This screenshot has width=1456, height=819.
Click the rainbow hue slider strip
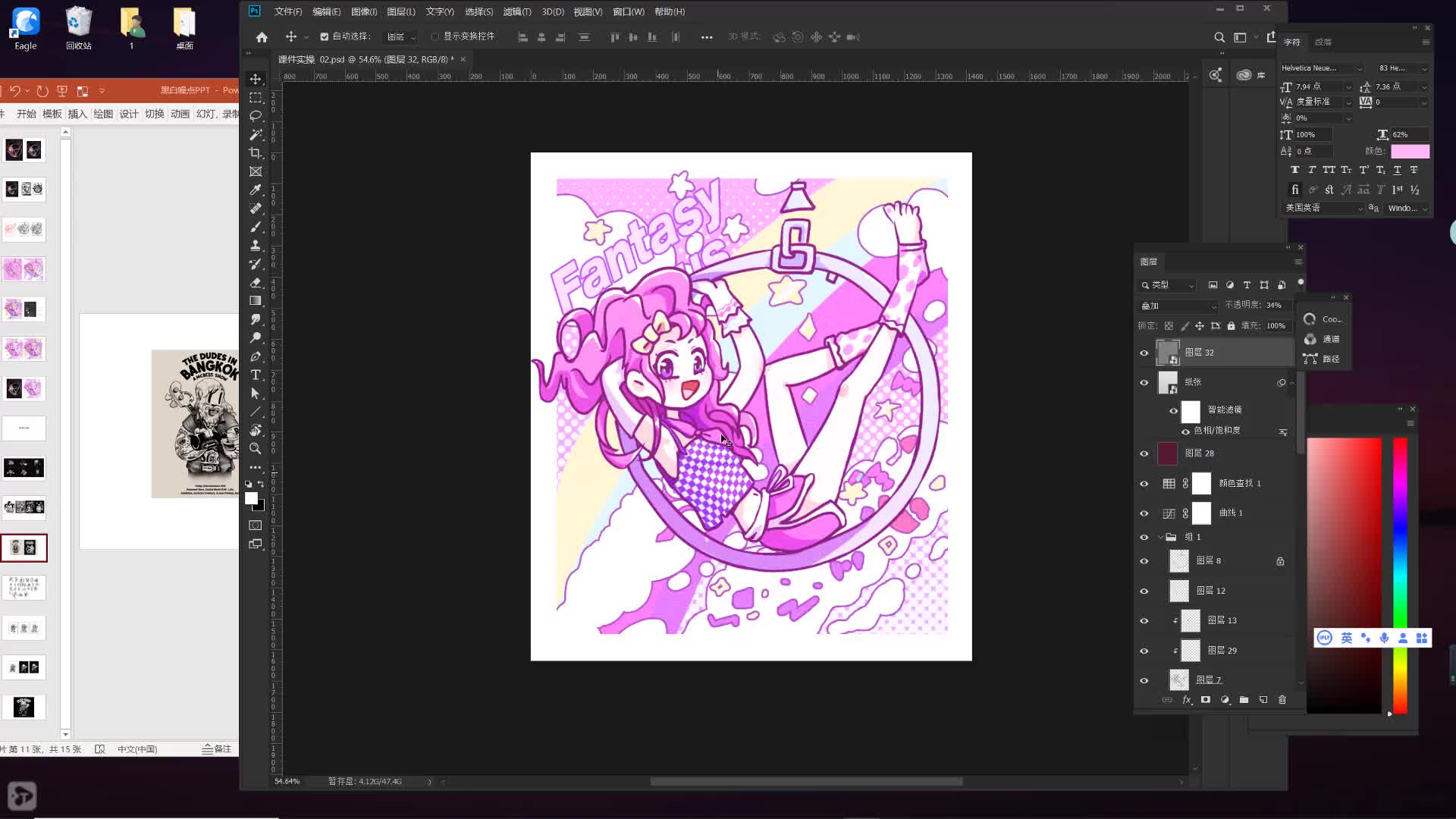1400,576
